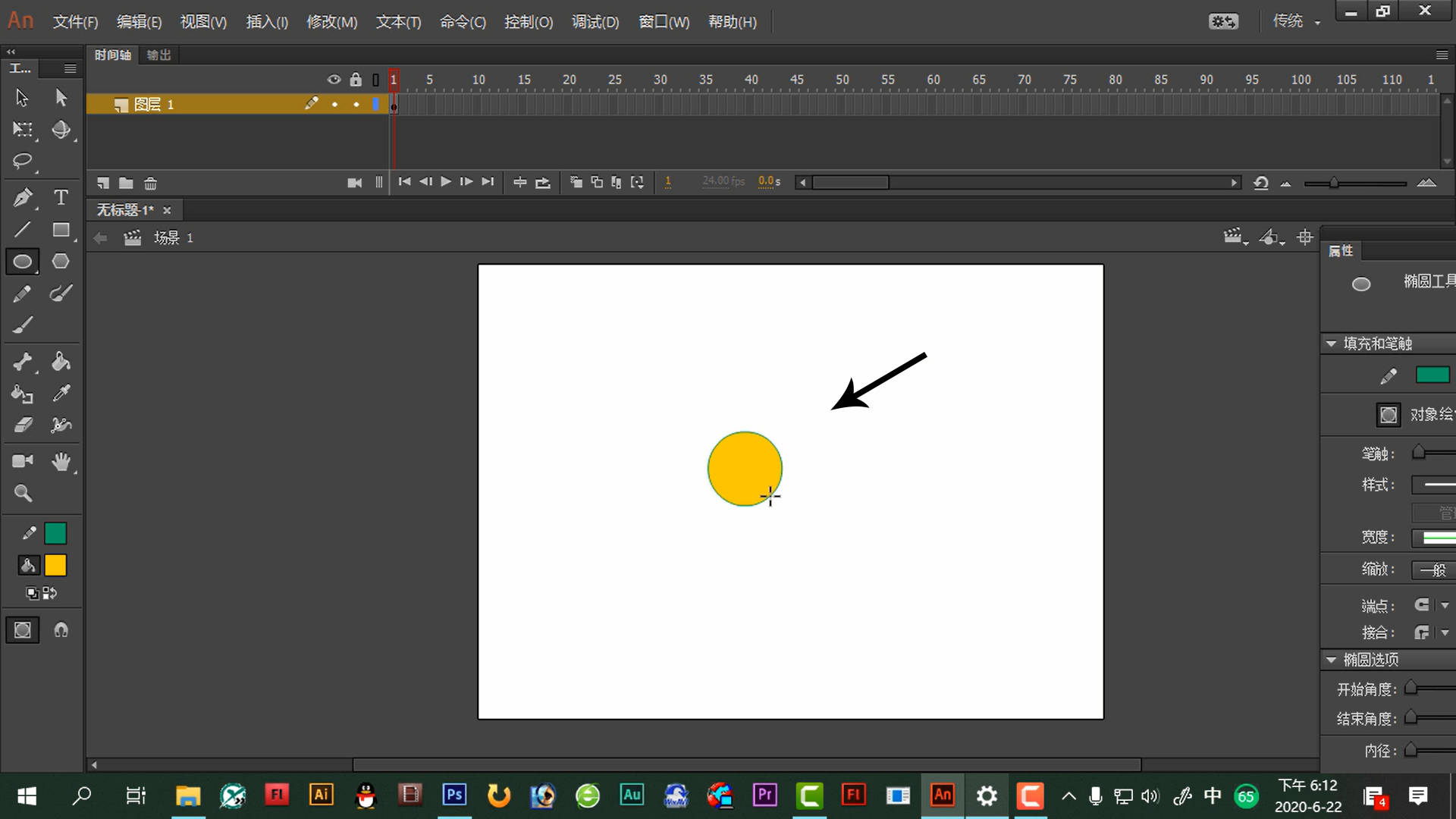Select the Selection (arrow) tool
Screen dimensions: 1456x819
(22, 98)
